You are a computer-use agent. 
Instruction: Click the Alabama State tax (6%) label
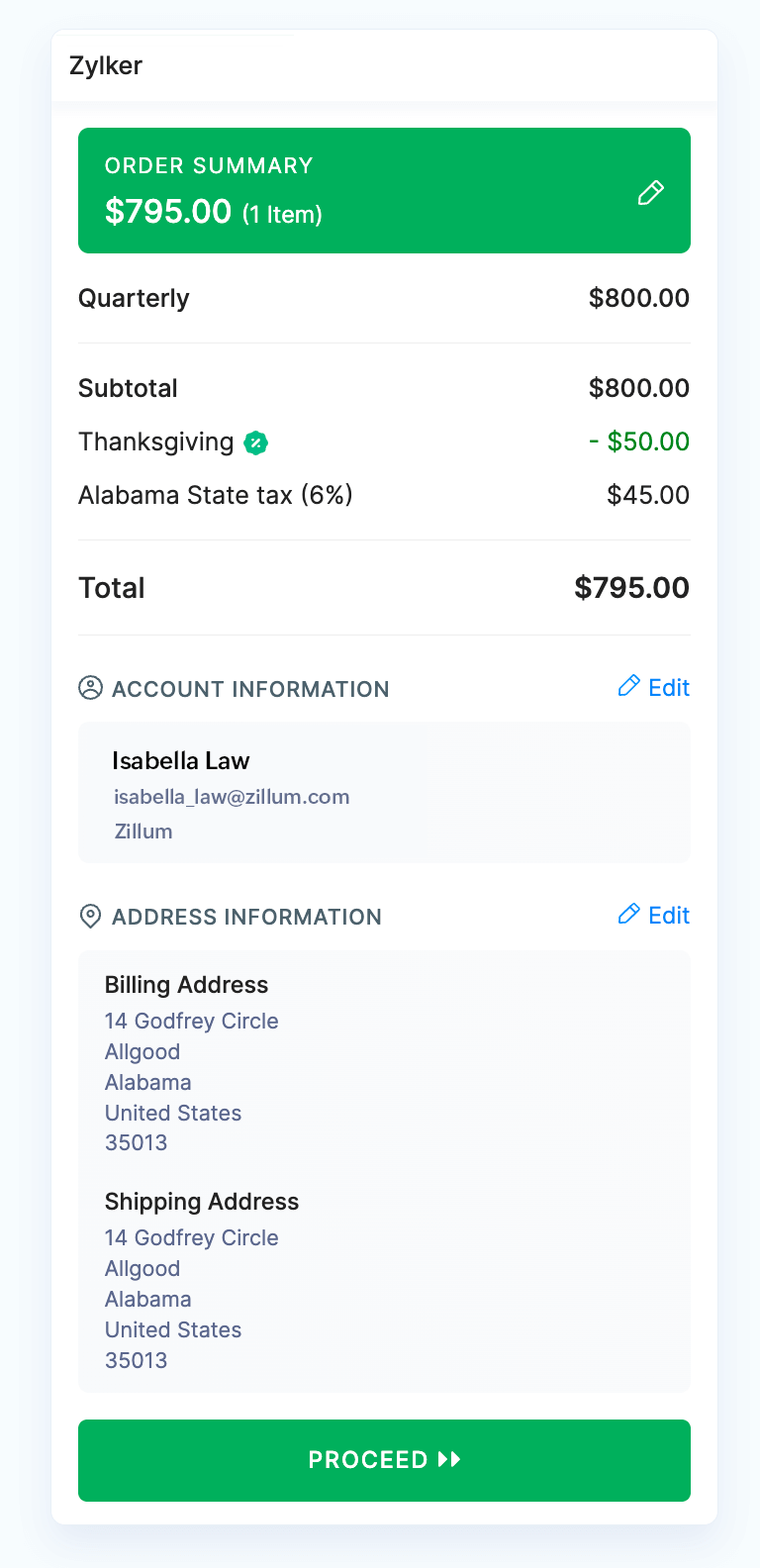(x=216, y=495)
